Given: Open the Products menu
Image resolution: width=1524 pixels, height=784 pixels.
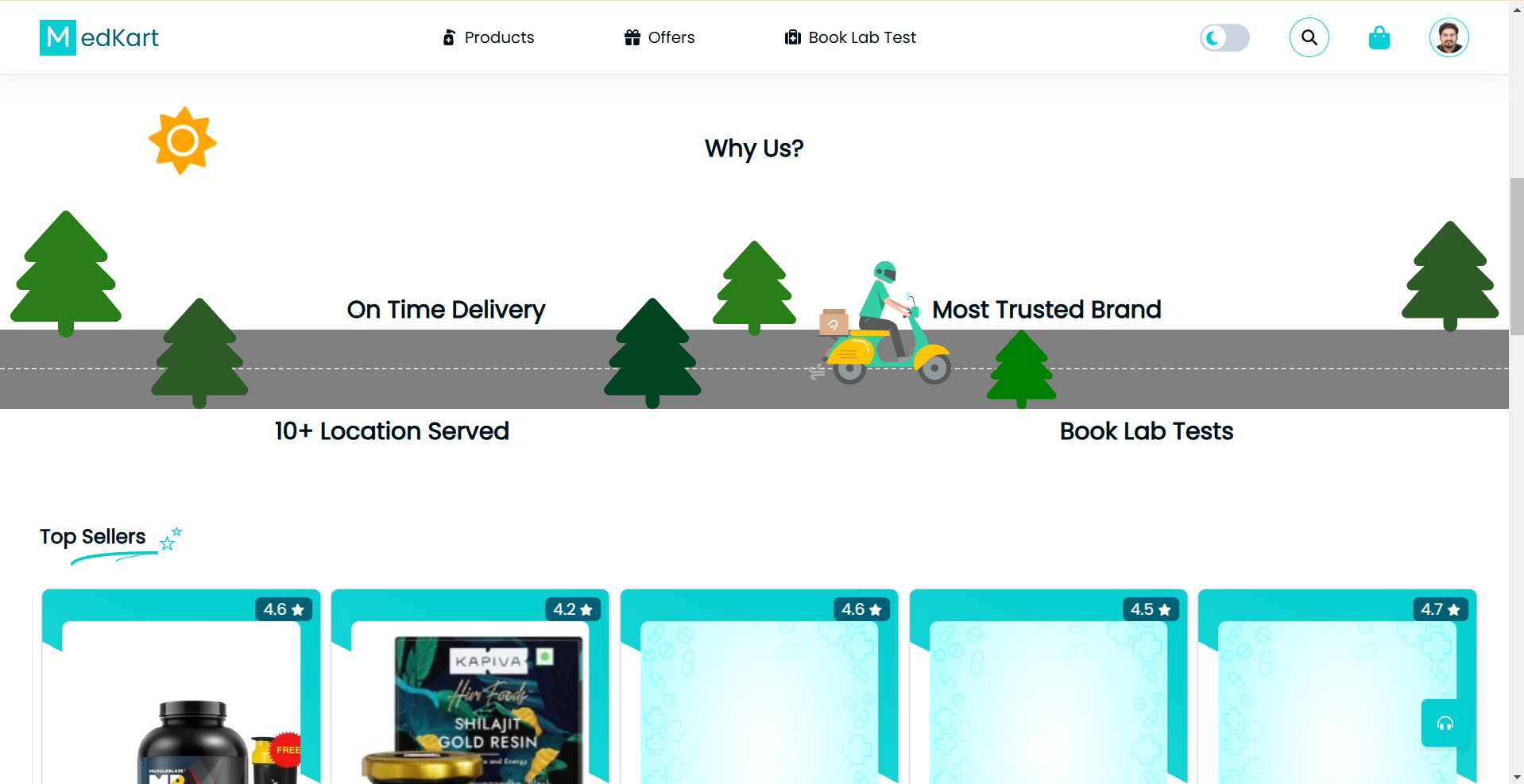Looking at the screenshot, I should (x=489, y=37).
